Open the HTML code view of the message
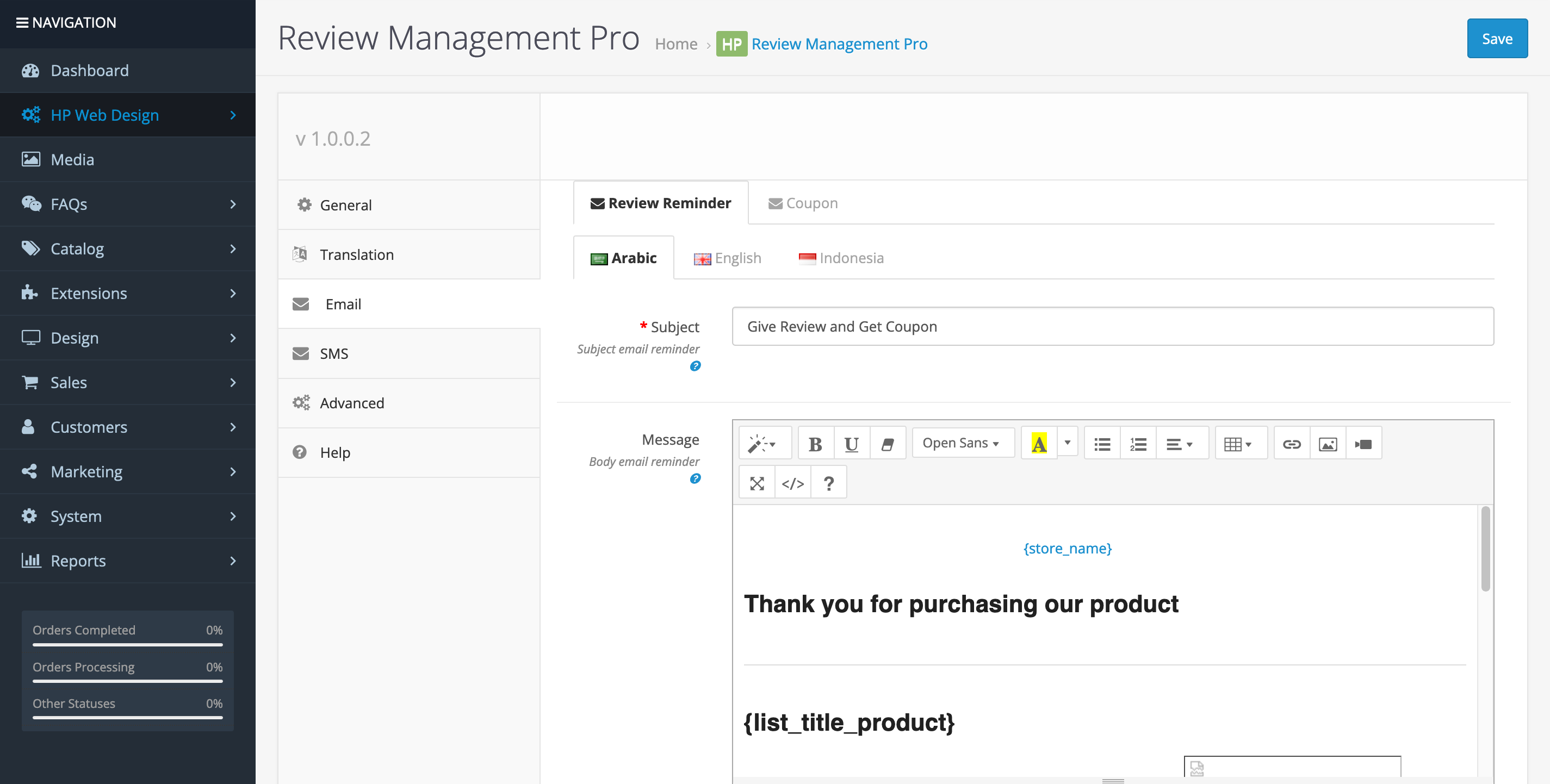This screenshot has height=784, width=1550. (793, 482)
